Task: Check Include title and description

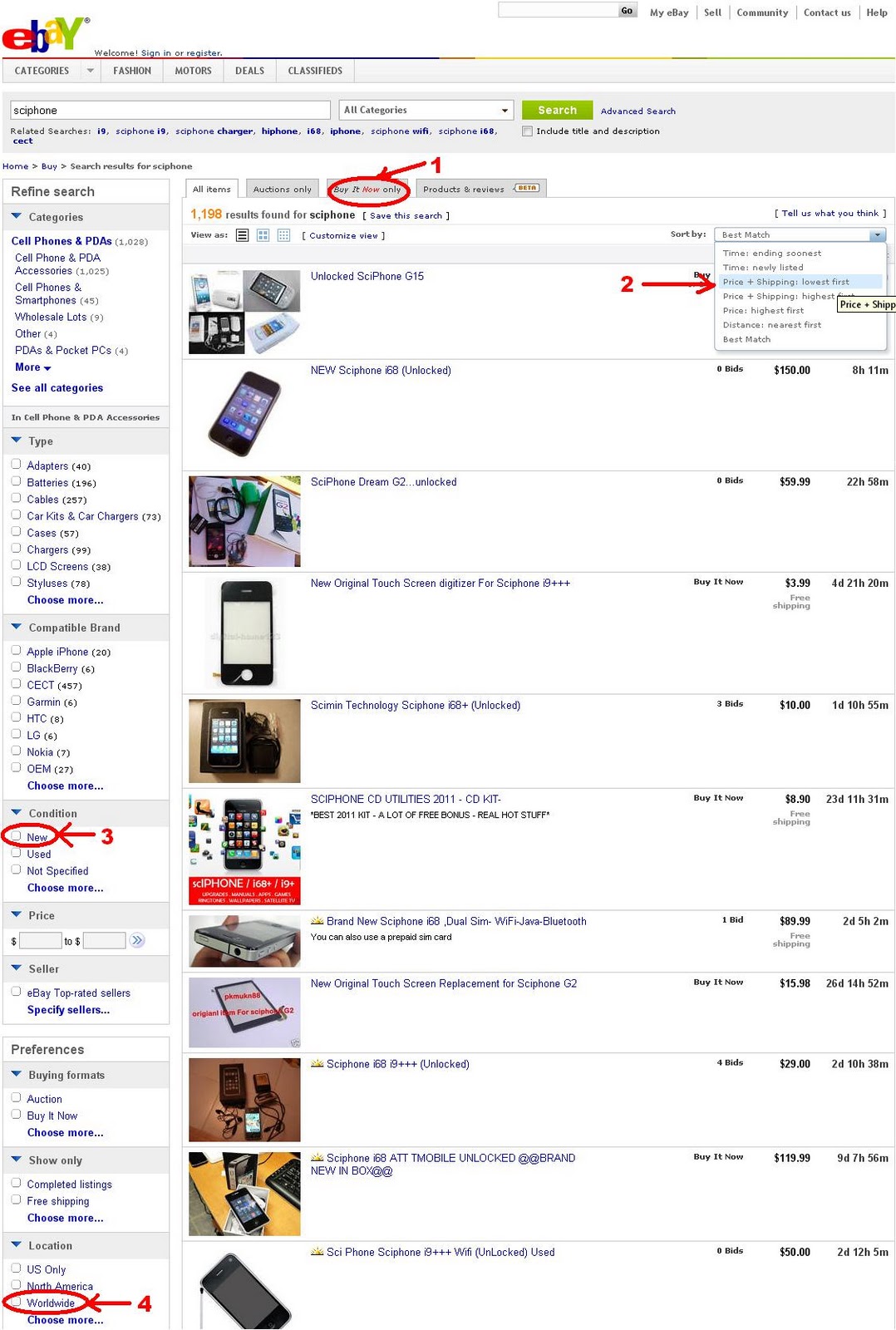Action: [x=527, y=131]
